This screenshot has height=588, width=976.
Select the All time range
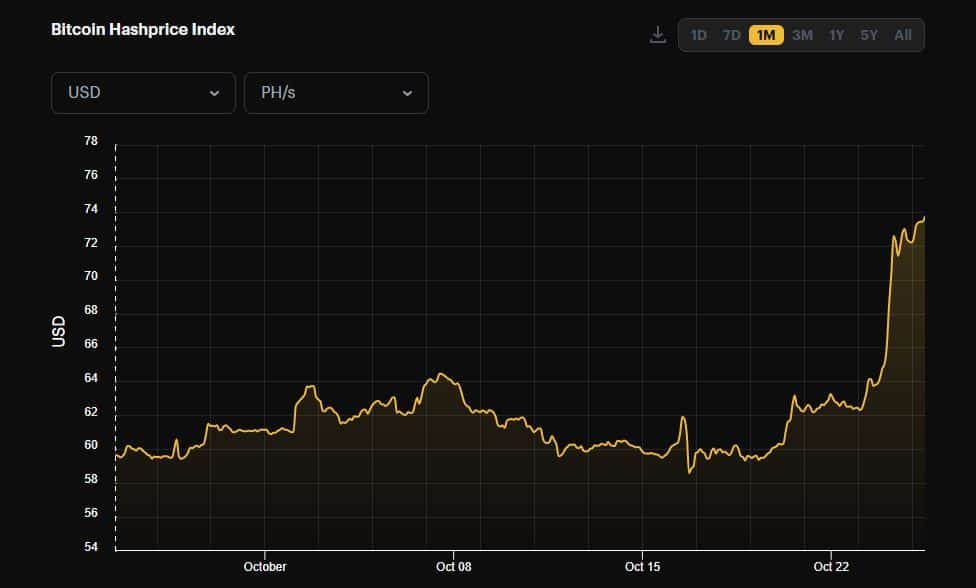(x=903, y=35)
